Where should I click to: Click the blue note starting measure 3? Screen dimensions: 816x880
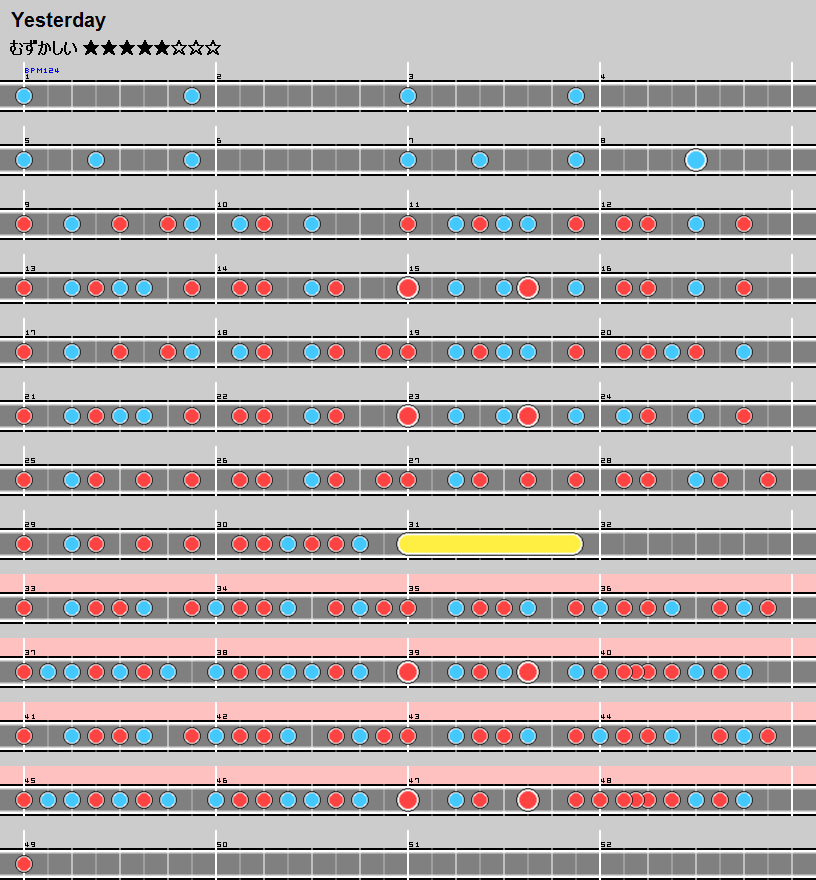(x=407, y=96)
